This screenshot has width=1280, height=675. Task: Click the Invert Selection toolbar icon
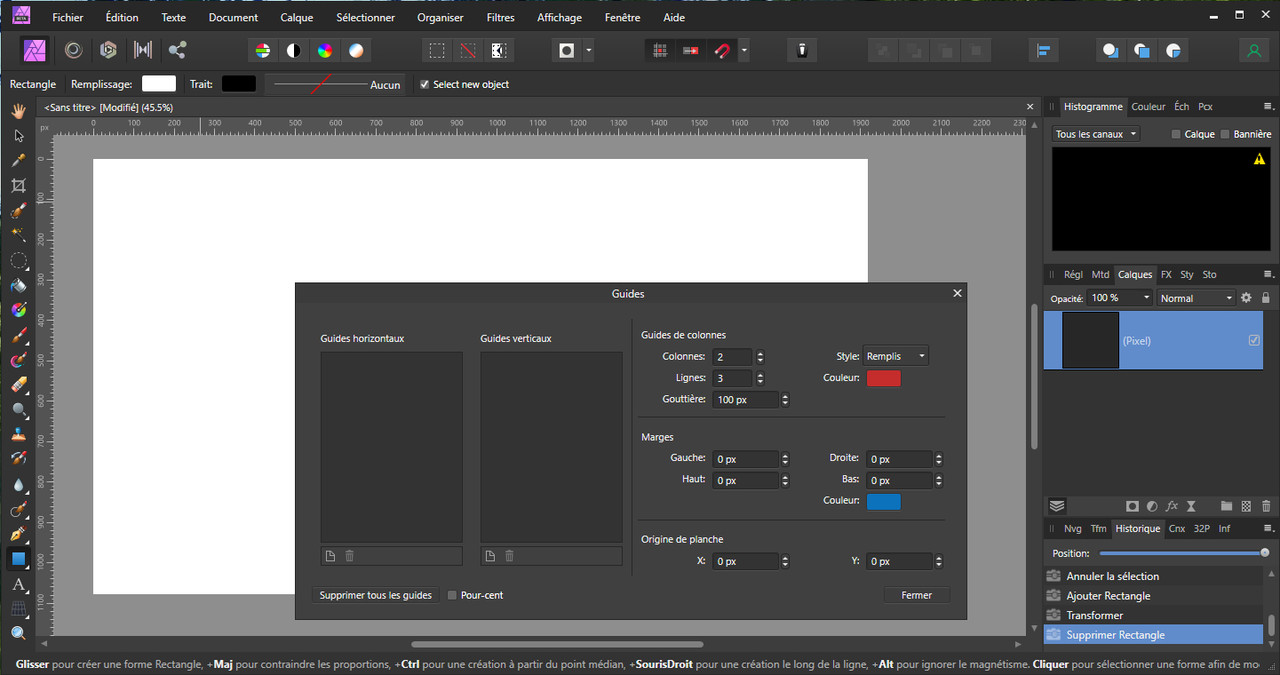(x=499, y=50)
